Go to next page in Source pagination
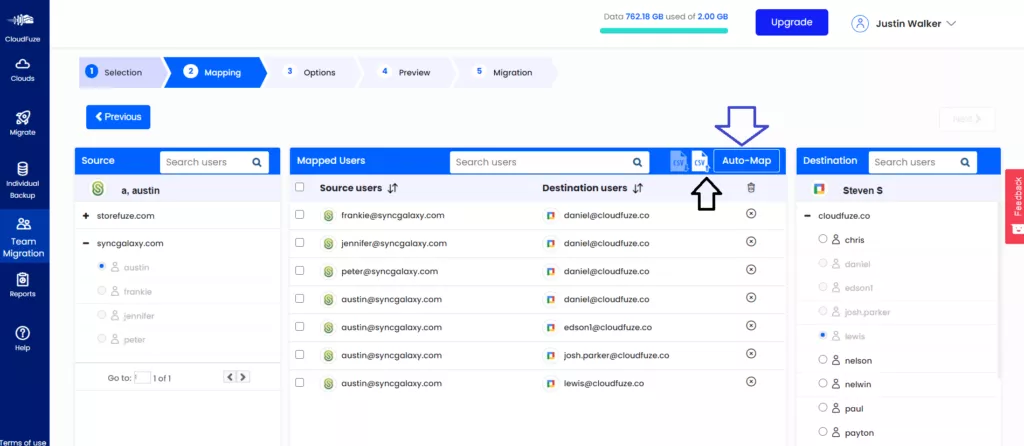The image size is (1024, 446). (x=242, y=377)
